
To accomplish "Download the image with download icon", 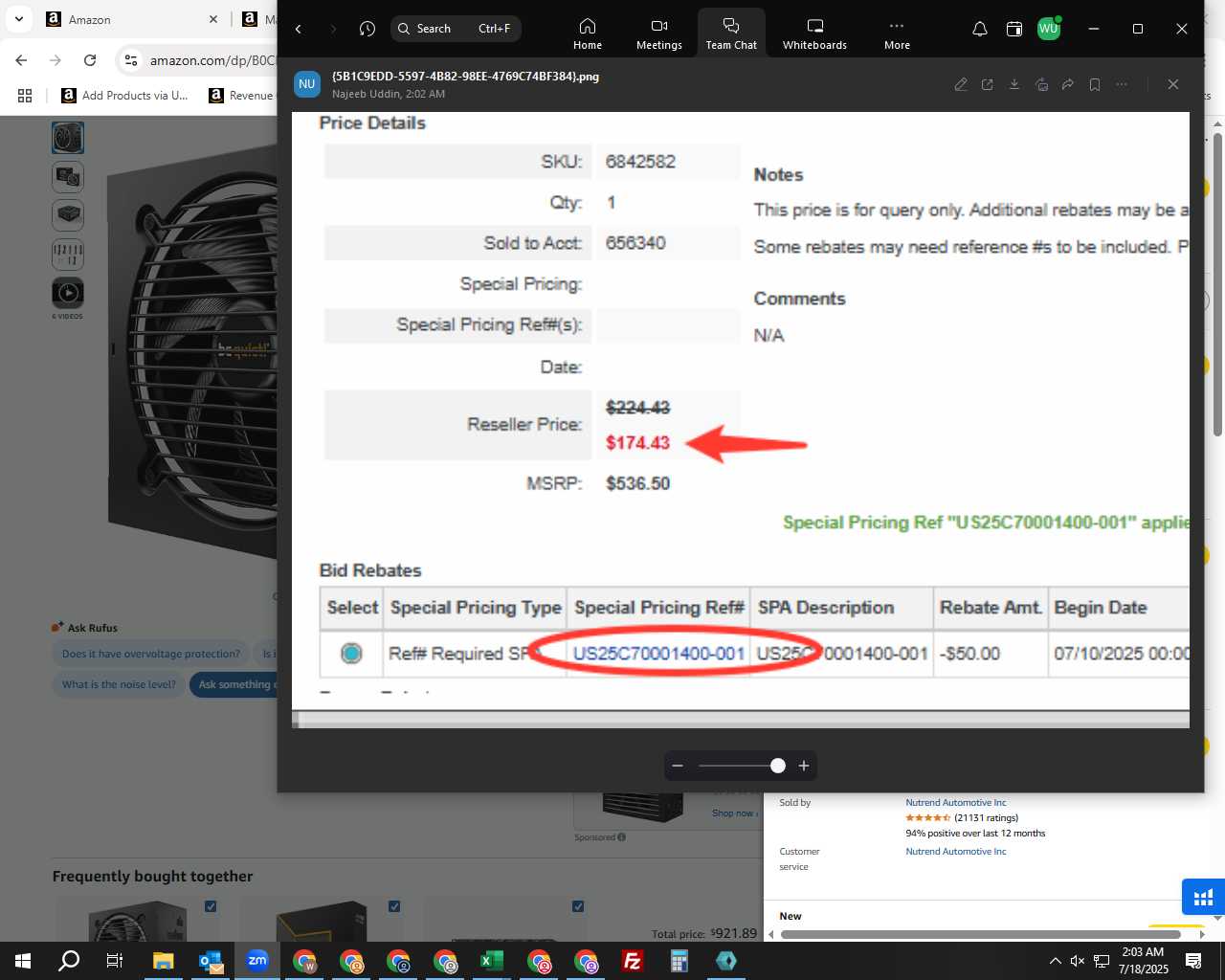I will [x=1014, y=84].
